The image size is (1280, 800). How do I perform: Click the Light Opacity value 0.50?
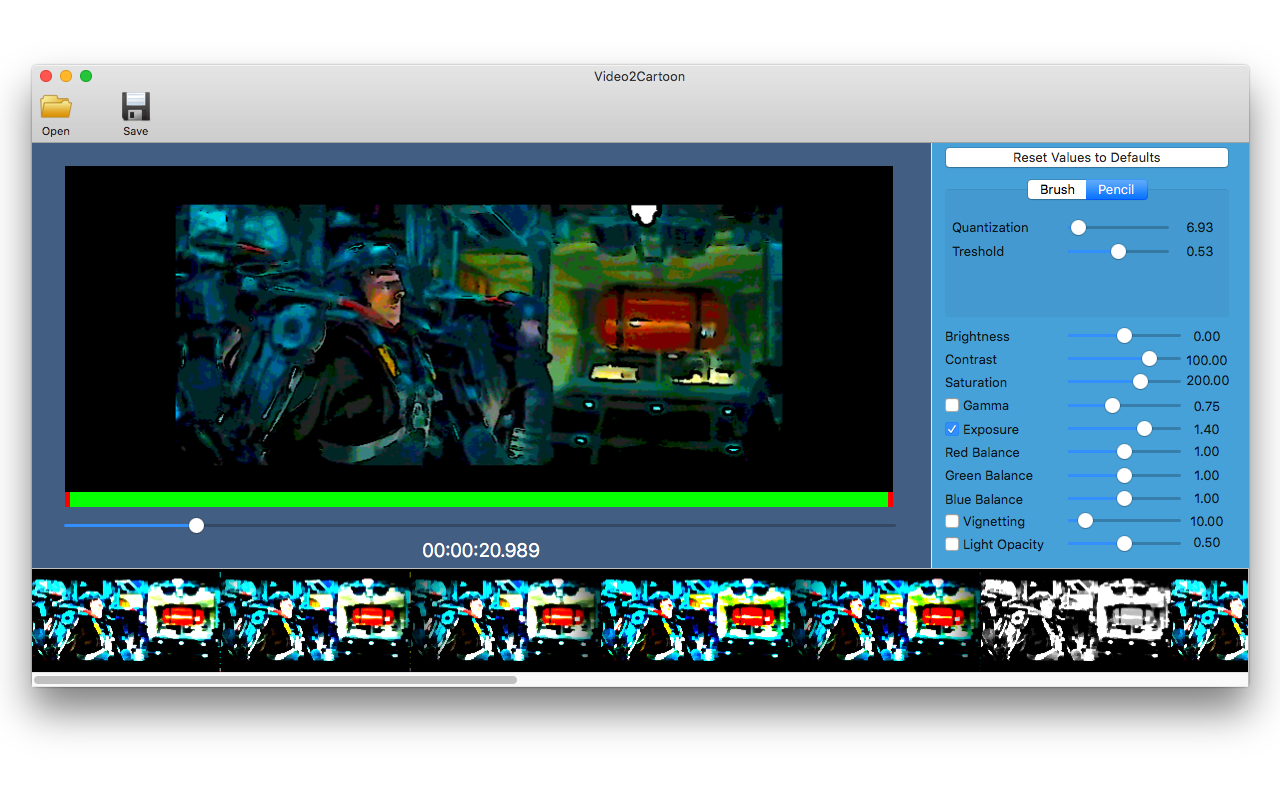pos(1207,543)
